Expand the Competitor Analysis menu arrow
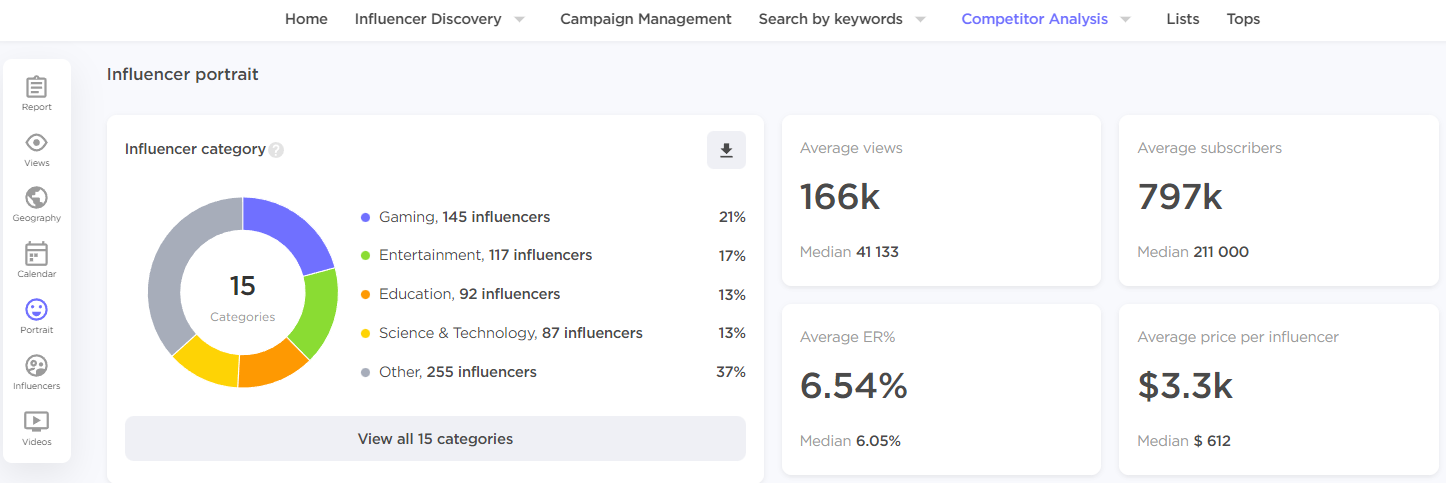Viewport: 1446px width, 483px height. coord(1126,19)
